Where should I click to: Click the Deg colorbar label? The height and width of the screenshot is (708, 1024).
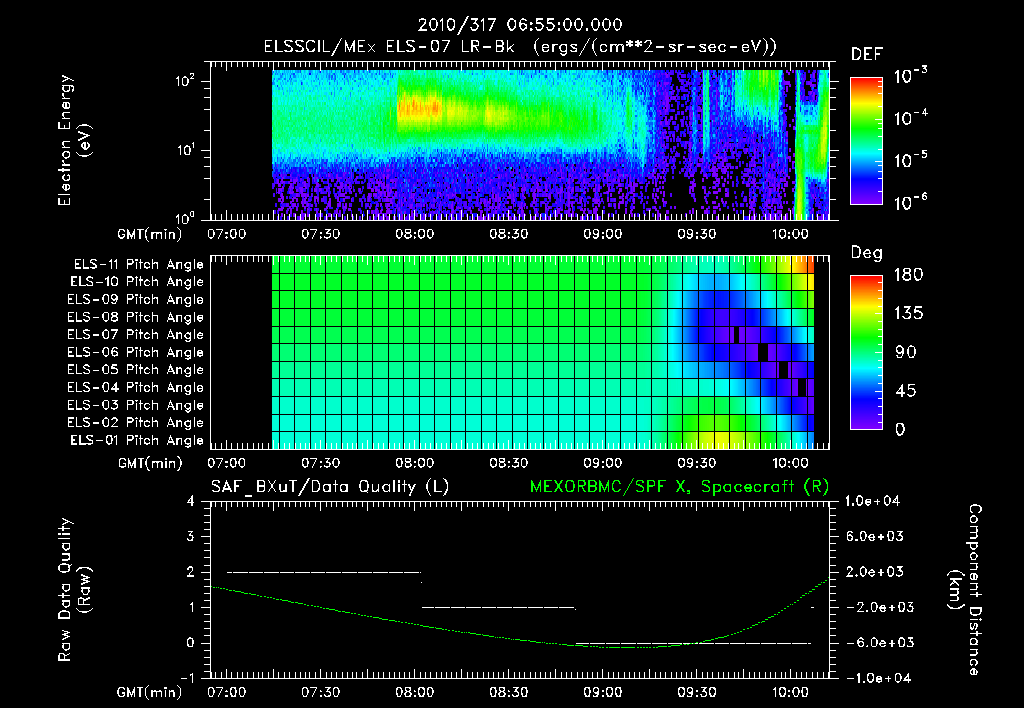coord(867,253)
